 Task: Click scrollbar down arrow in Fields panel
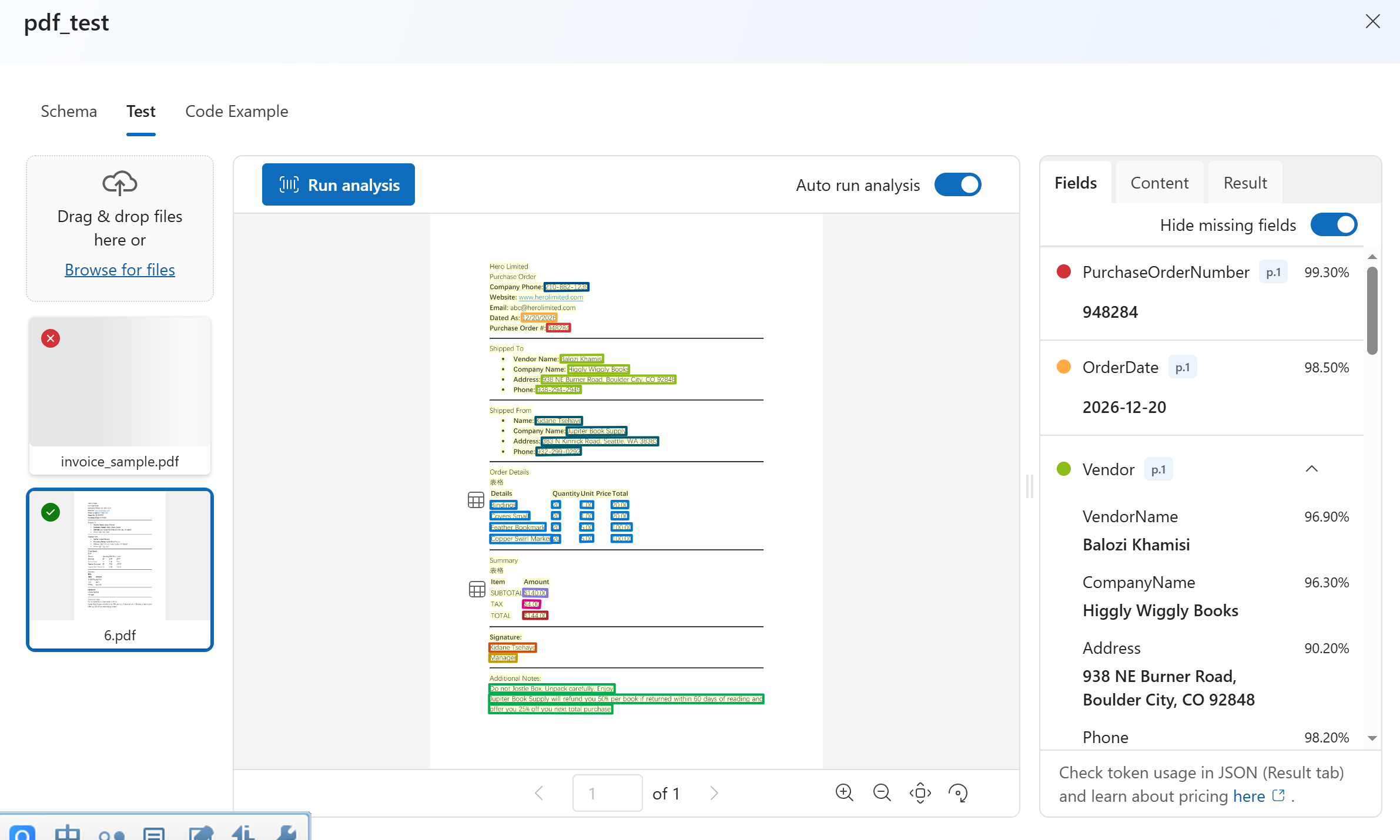1372,738
